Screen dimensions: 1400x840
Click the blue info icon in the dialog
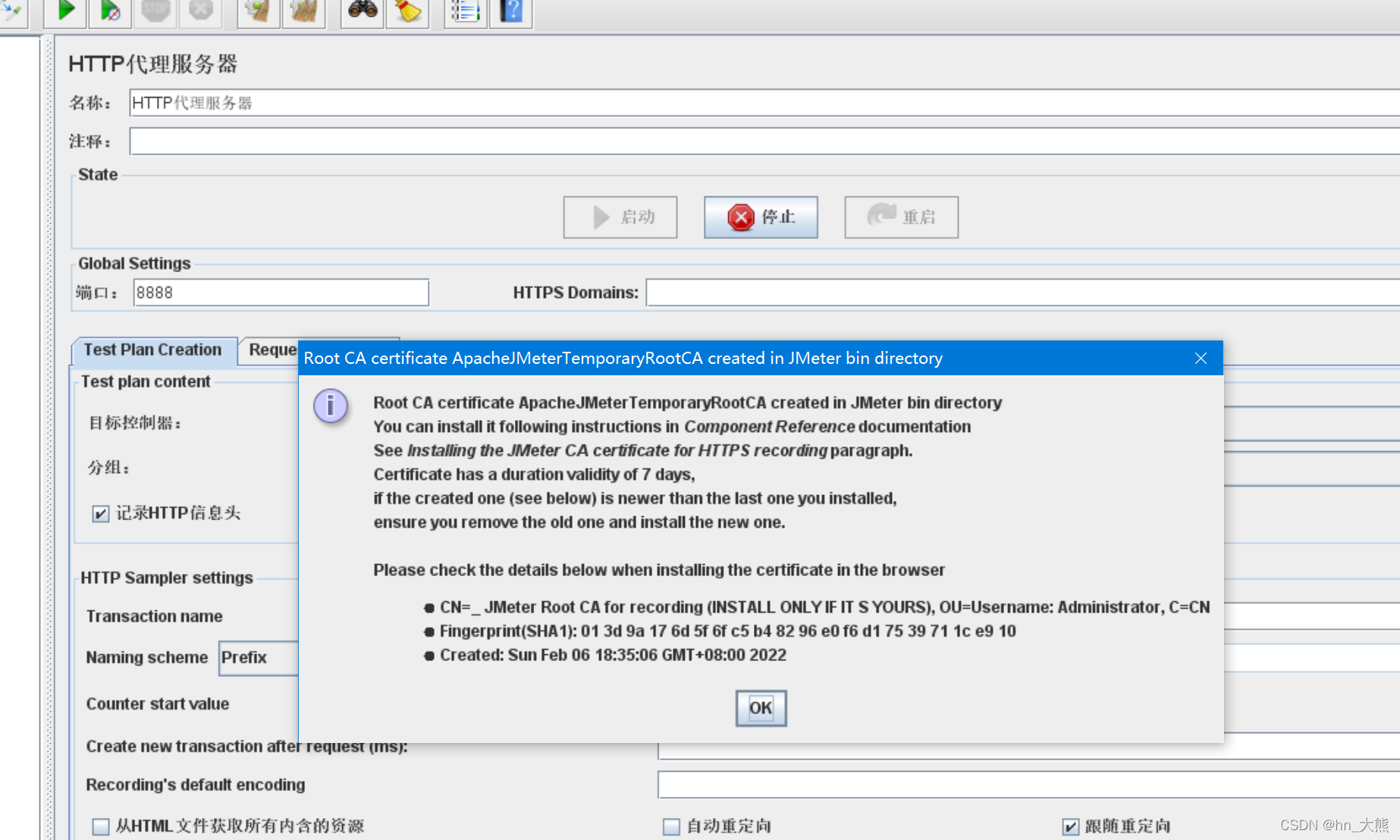point(331,407)
